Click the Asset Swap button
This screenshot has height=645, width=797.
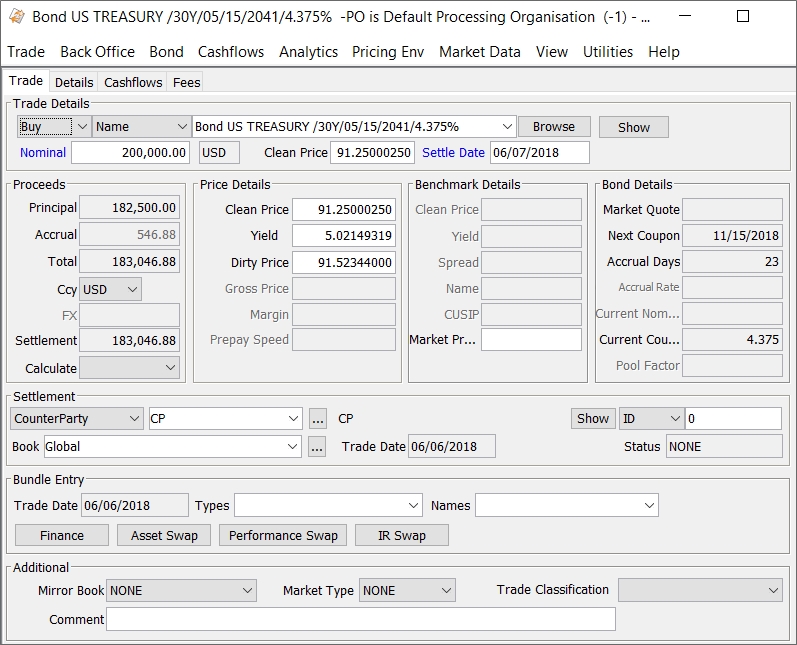click(x=164, y=535)
